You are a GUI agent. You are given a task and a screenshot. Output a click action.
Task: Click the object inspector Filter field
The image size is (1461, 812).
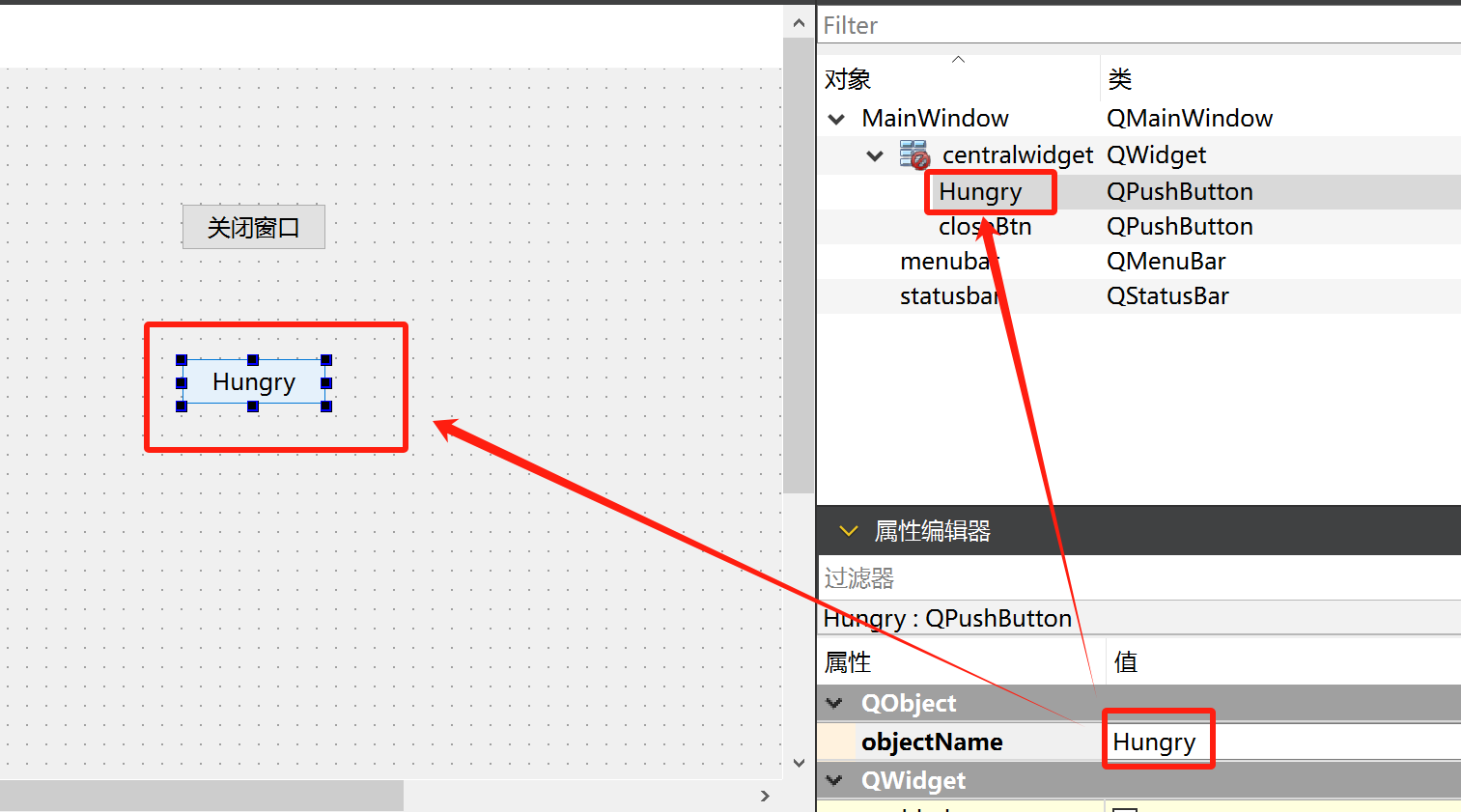tap(1138, 25)
